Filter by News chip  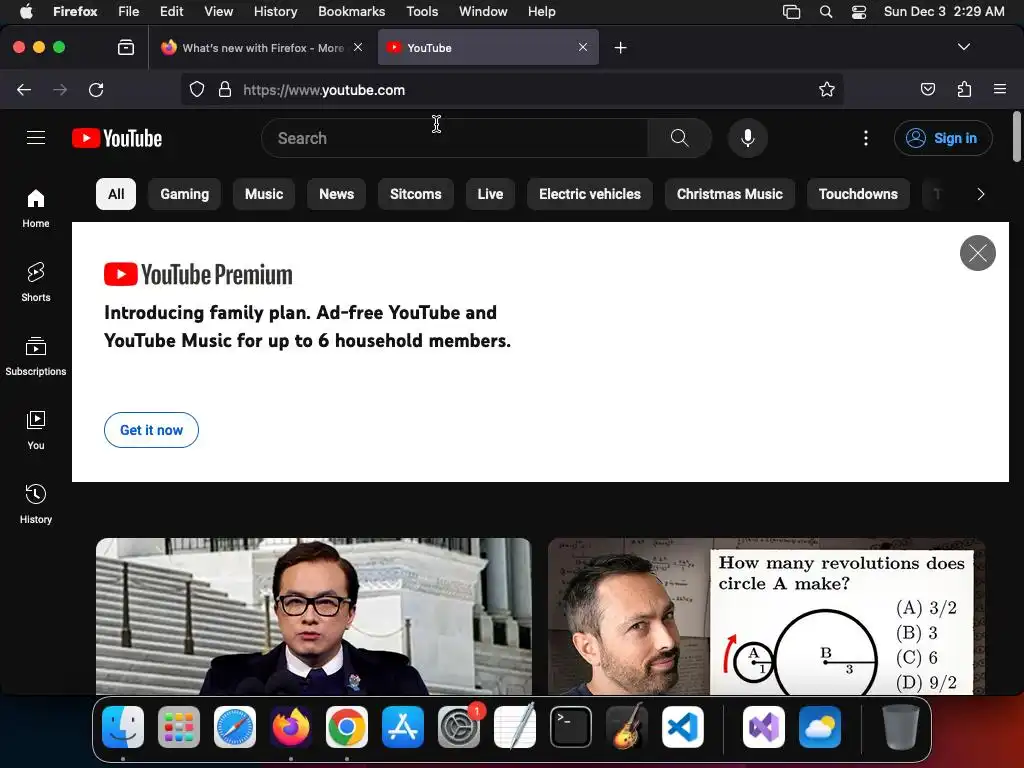click(336, 194)
